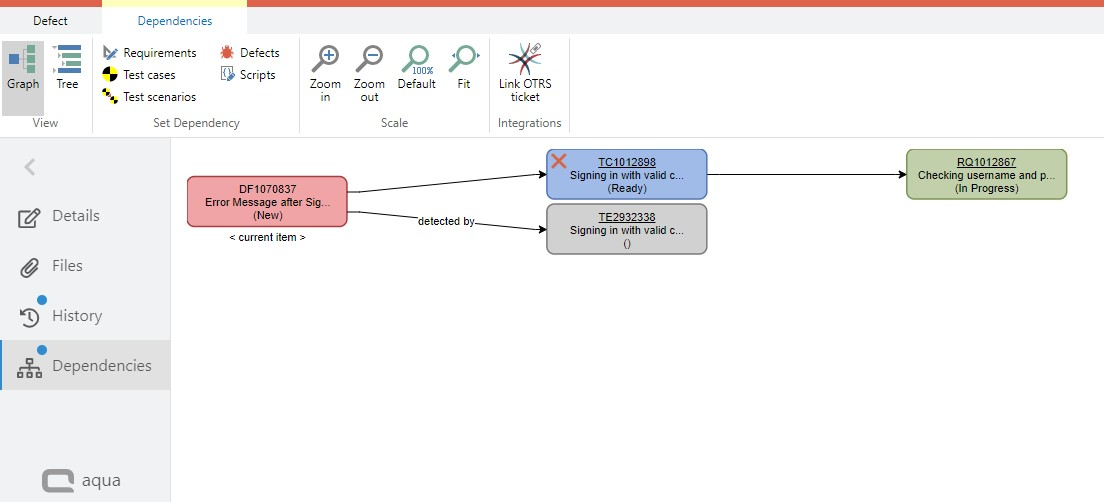Viewport: 1104px width, 502px height.
Task: Open the Defect tab
Action: [x=51, y=21]
